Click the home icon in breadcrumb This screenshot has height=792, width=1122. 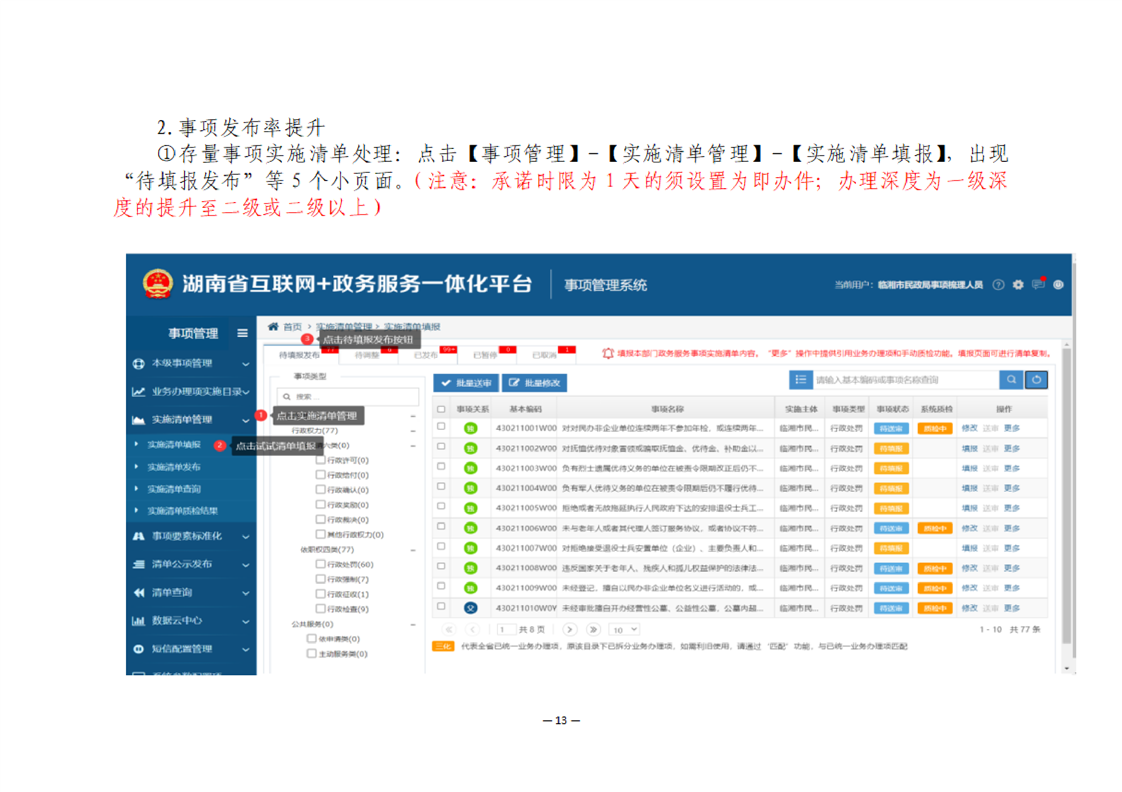273,327
